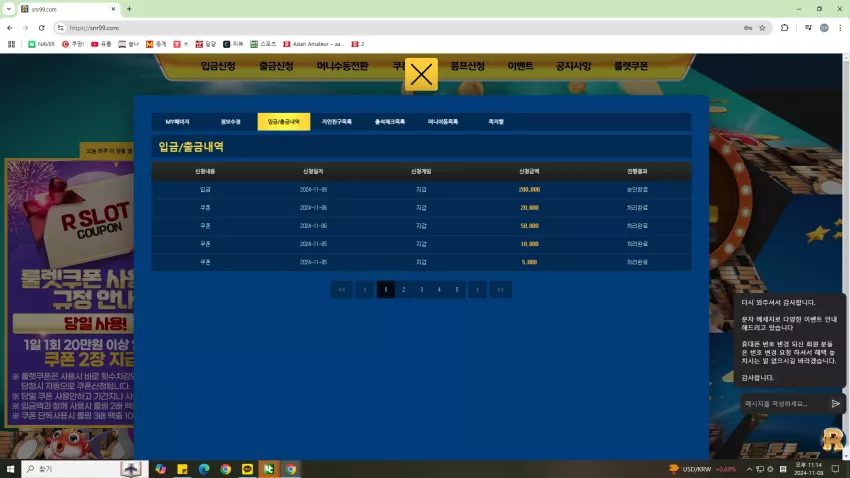This screenshot has height=478, width=850.
Task: Open a new browser tab
Action: point(129,9)
